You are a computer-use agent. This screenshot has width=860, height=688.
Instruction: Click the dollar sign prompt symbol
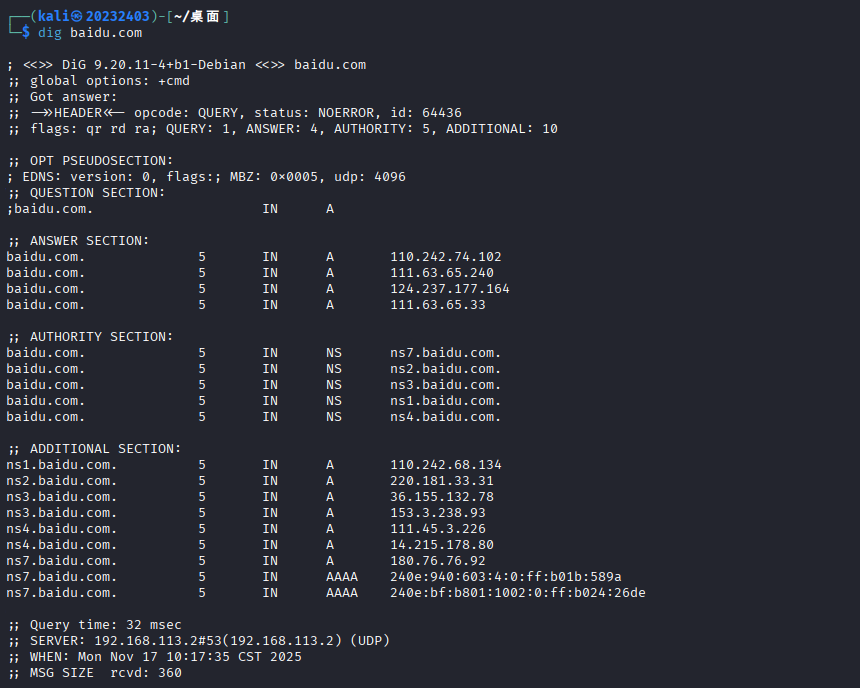[26, 32]
